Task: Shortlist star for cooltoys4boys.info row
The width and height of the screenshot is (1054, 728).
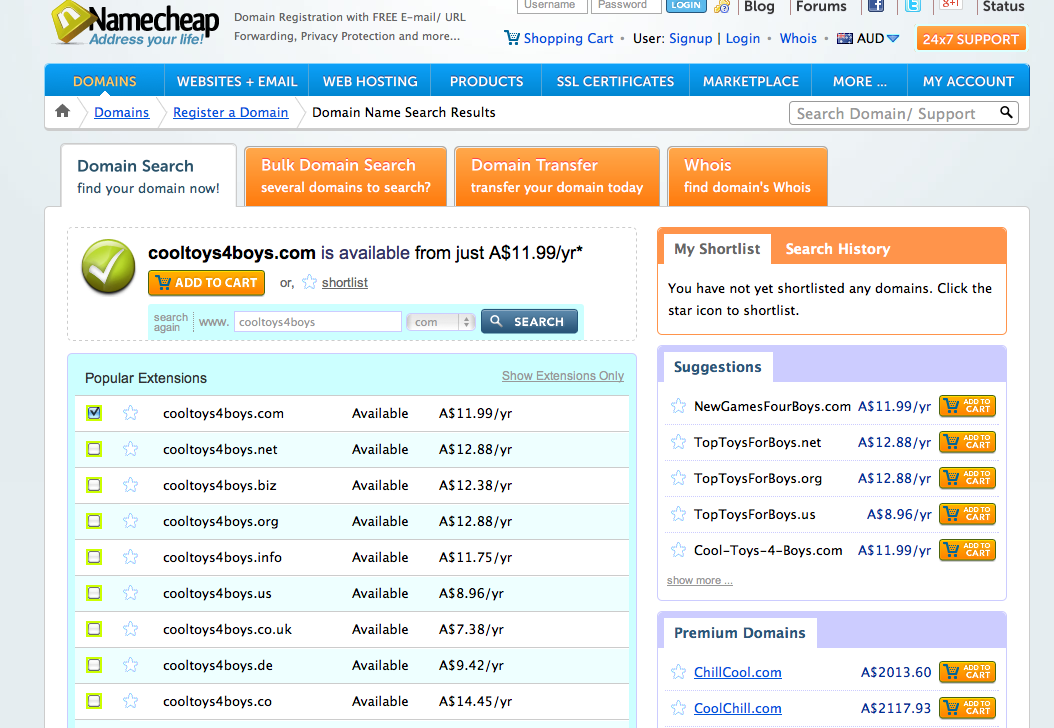Action: click(x=130, y=557)
